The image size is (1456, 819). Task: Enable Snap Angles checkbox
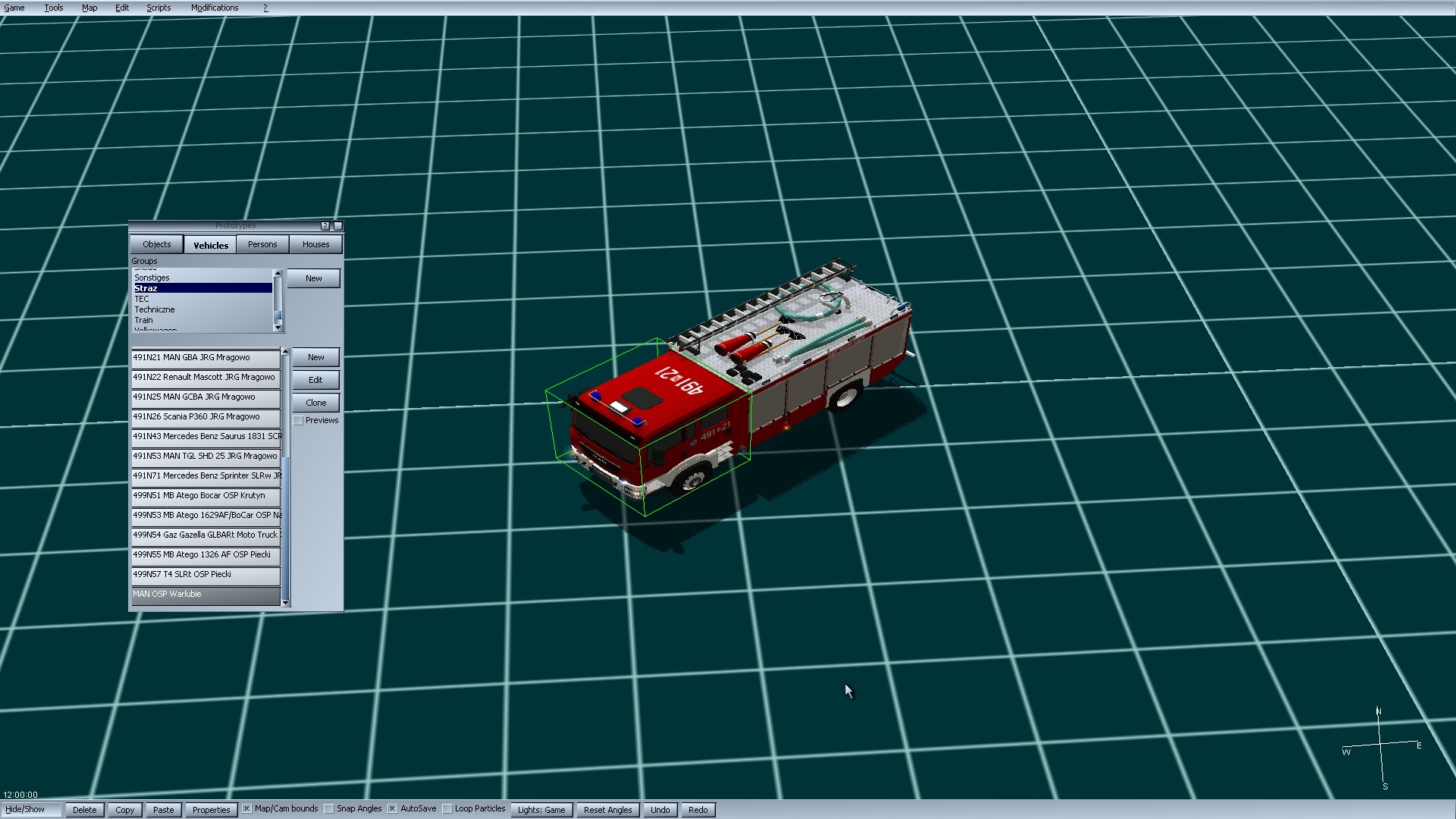point(329,809)
